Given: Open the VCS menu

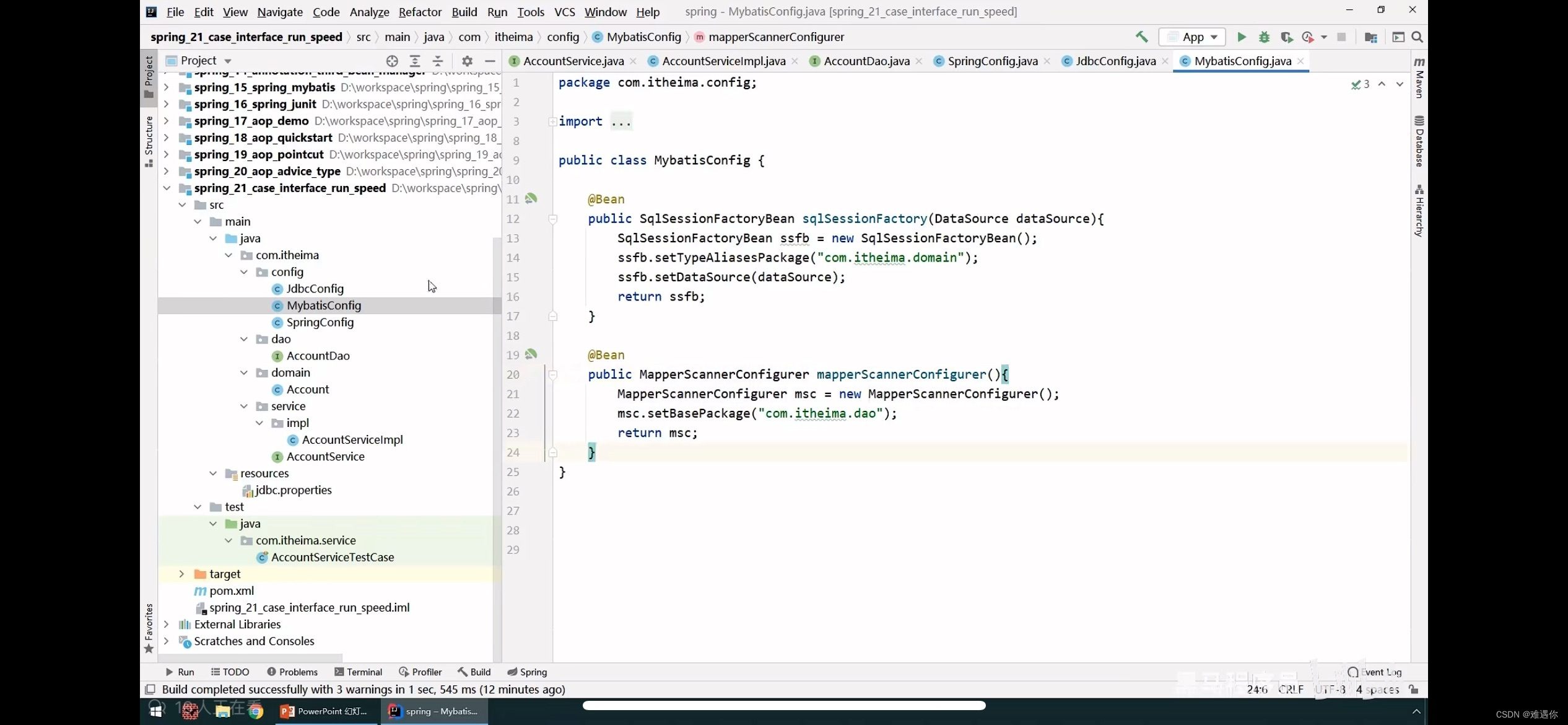Looking at the screenshot, I should tap(564, 12).
